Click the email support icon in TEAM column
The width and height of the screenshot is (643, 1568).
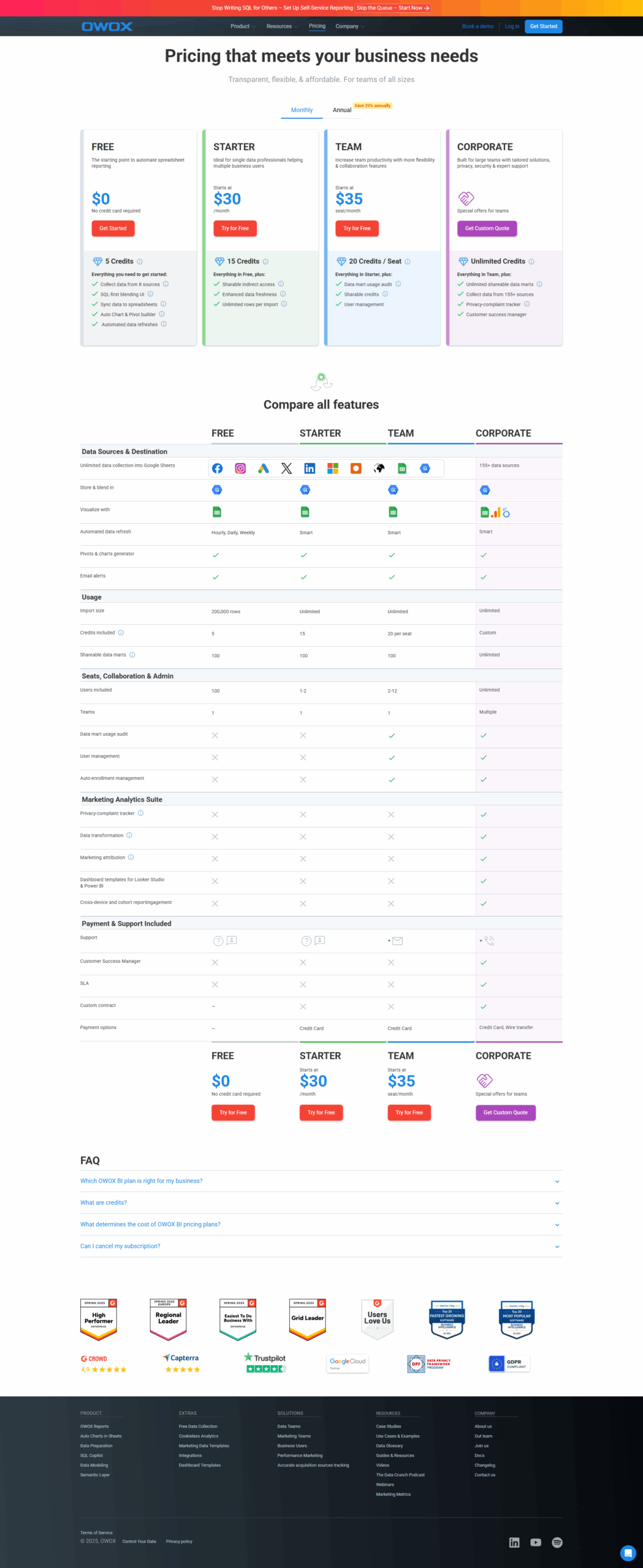coord(397,941)
